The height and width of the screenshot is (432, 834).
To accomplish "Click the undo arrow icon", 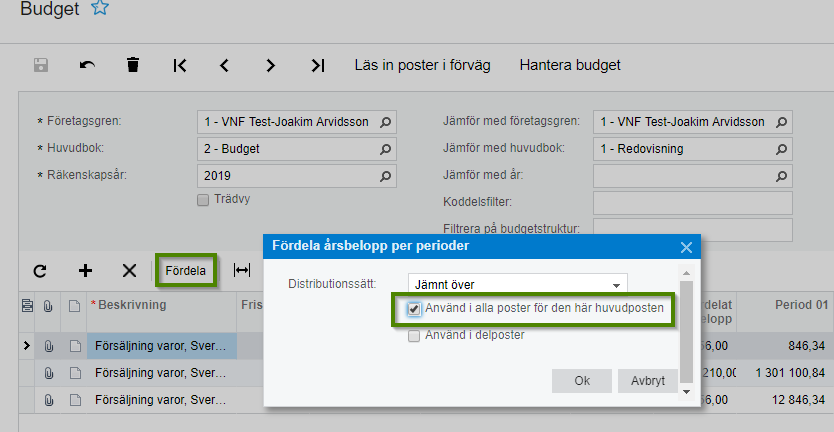I will coord(88,65).
